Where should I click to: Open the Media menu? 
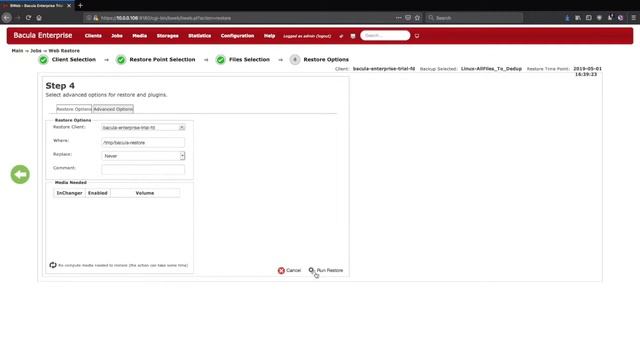tap(140, 36)
